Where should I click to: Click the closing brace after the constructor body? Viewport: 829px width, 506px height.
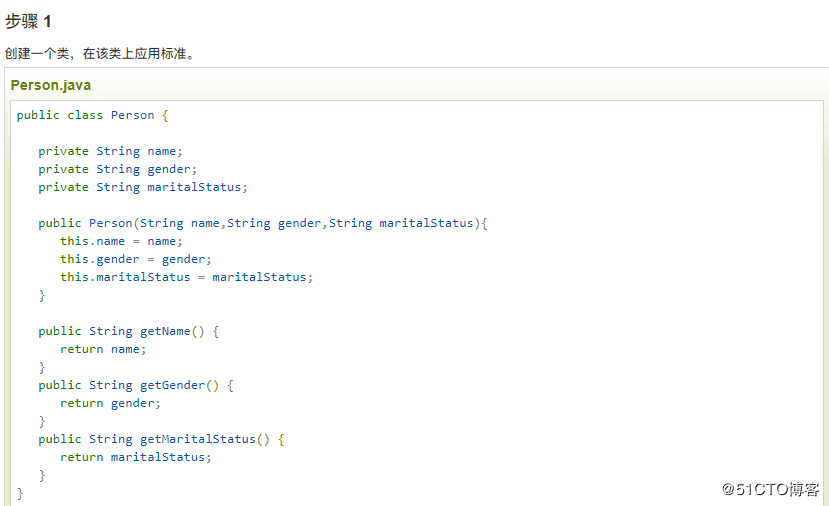[42, 295]
